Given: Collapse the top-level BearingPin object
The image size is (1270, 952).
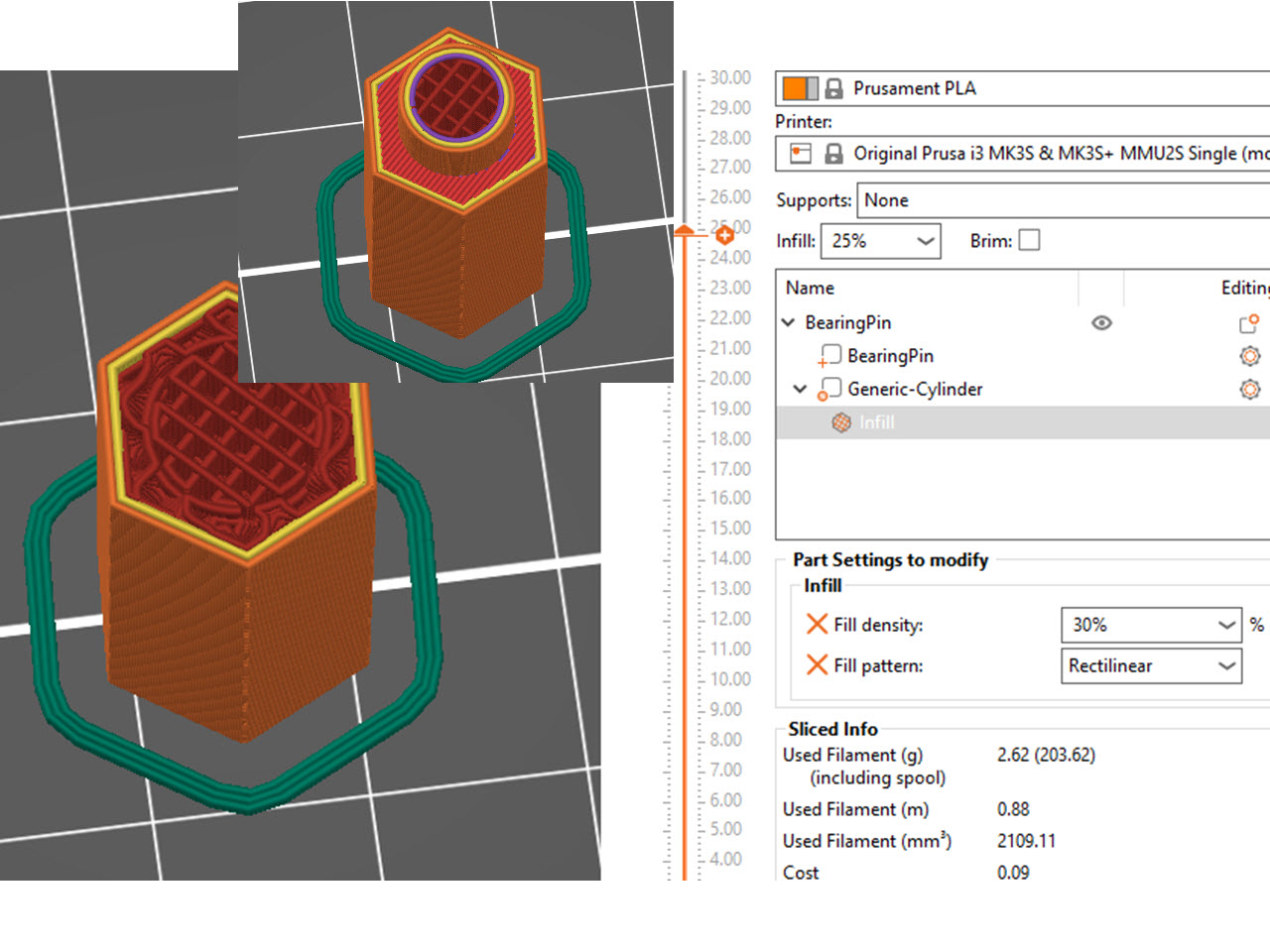Looking at the screenshot, I should click(789, 322).
